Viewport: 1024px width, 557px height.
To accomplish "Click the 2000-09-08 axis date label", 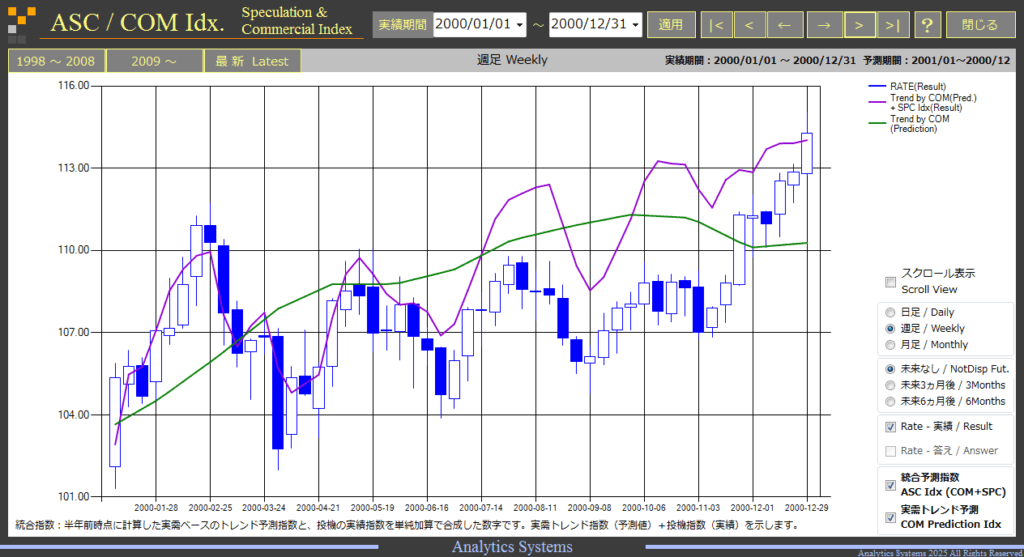I will [x=590, y=508].
